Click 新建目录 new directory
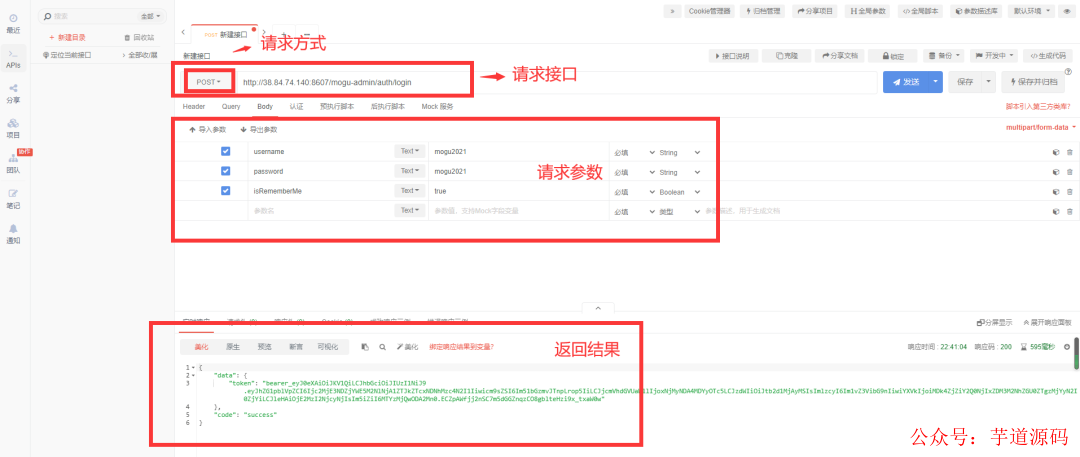Viewport: 1080px width, 457px height. 68,37
